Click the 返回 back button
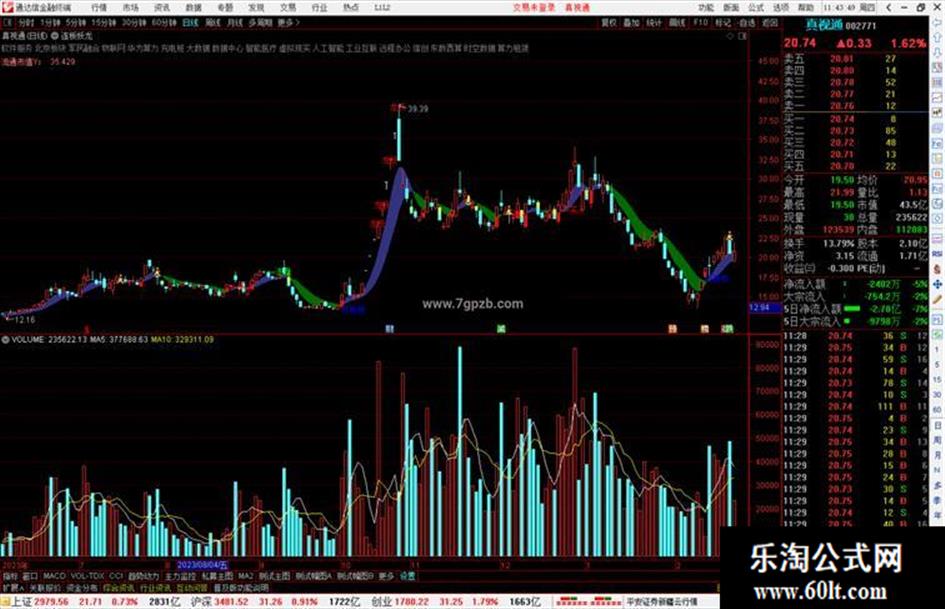 tap(770, 22)
